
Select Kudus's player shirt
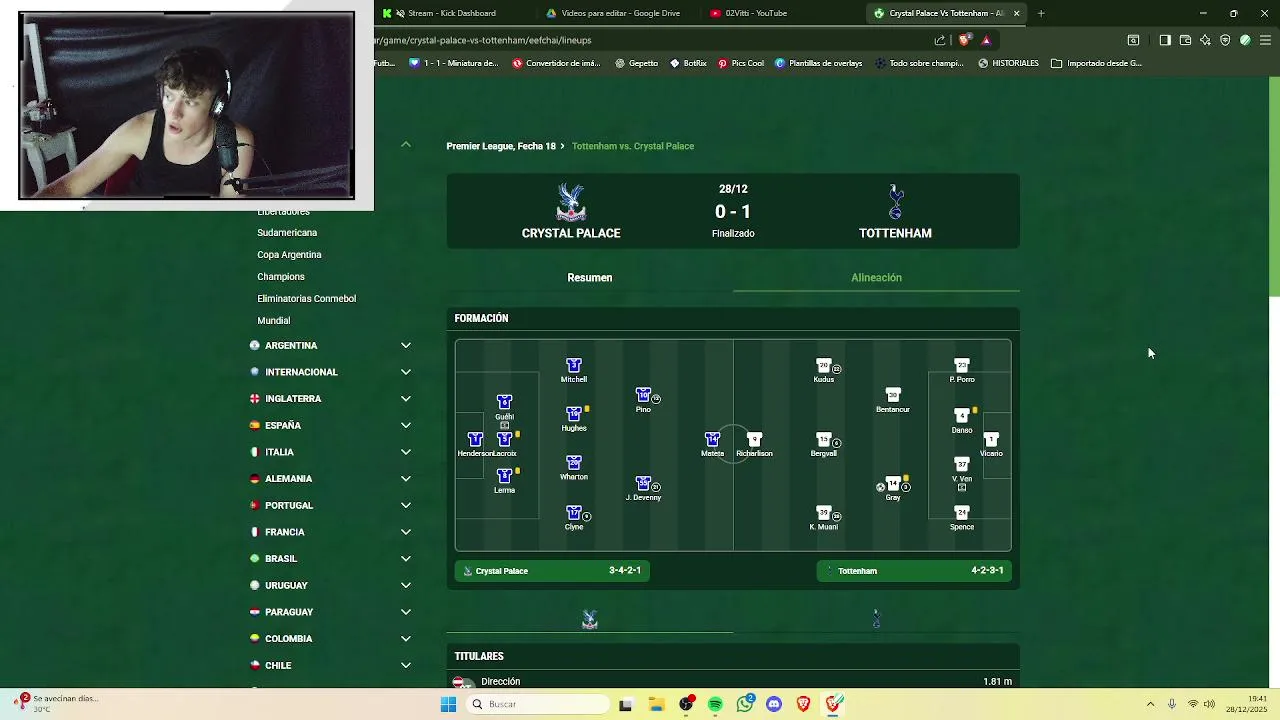click(823, 365)
